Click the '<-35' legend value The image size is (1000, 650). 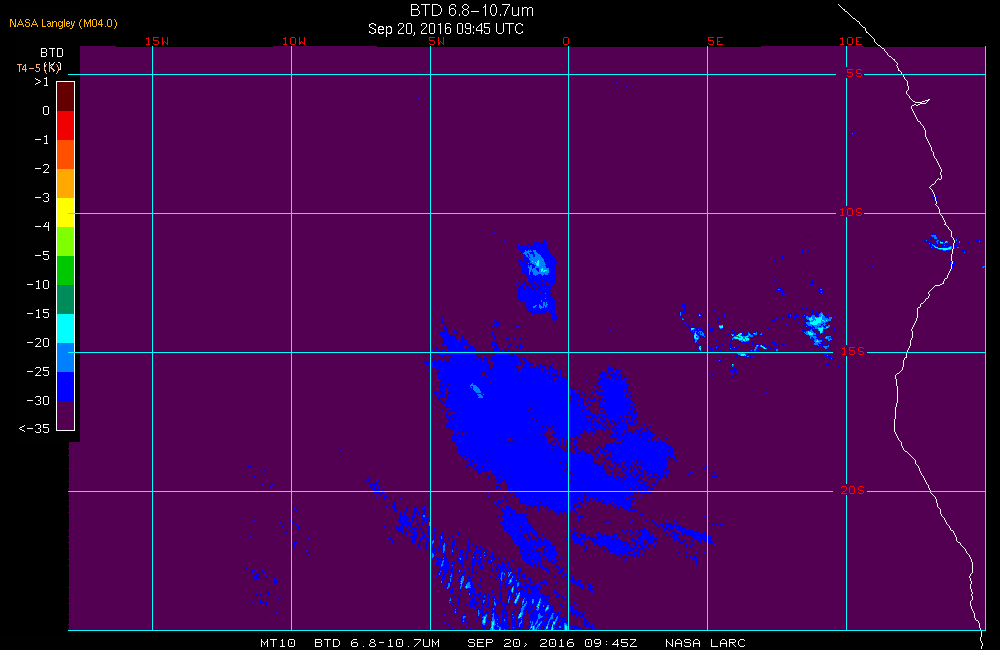(x=34, y=429)
